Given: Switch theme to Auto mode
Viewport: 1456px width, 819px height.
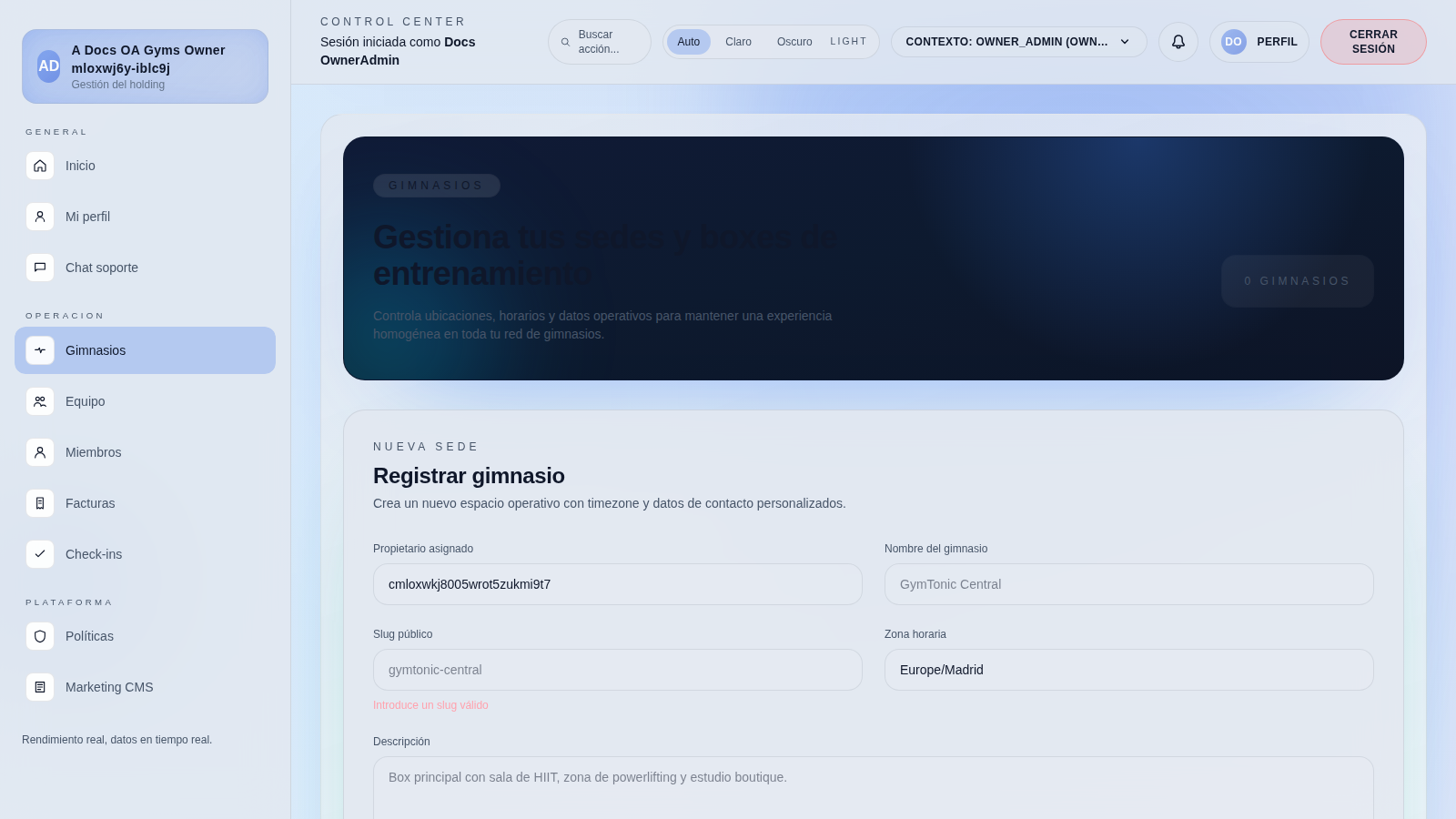Looking at the screenshot, I should pyautogui.click(x=688, y=42).
